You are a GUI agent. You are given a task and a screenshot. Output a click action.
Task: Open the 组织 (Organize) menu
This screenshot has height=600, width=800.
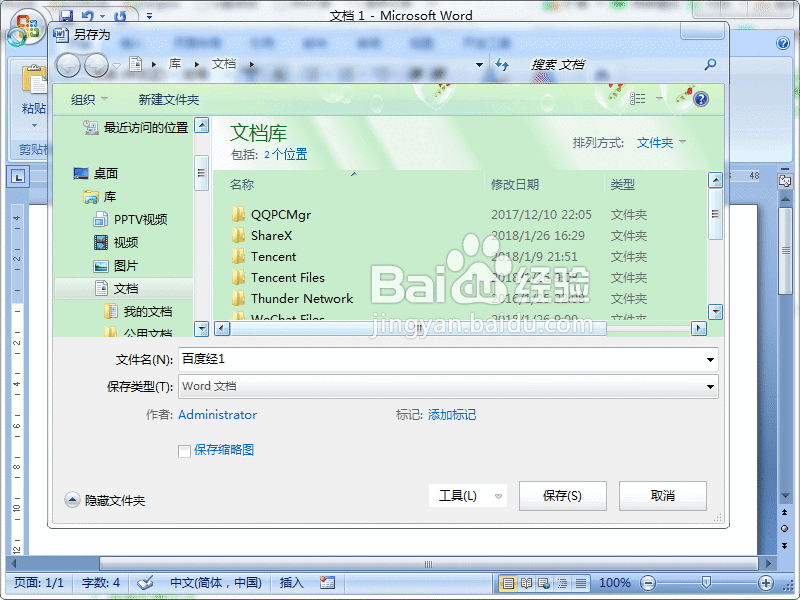(89, 99)
